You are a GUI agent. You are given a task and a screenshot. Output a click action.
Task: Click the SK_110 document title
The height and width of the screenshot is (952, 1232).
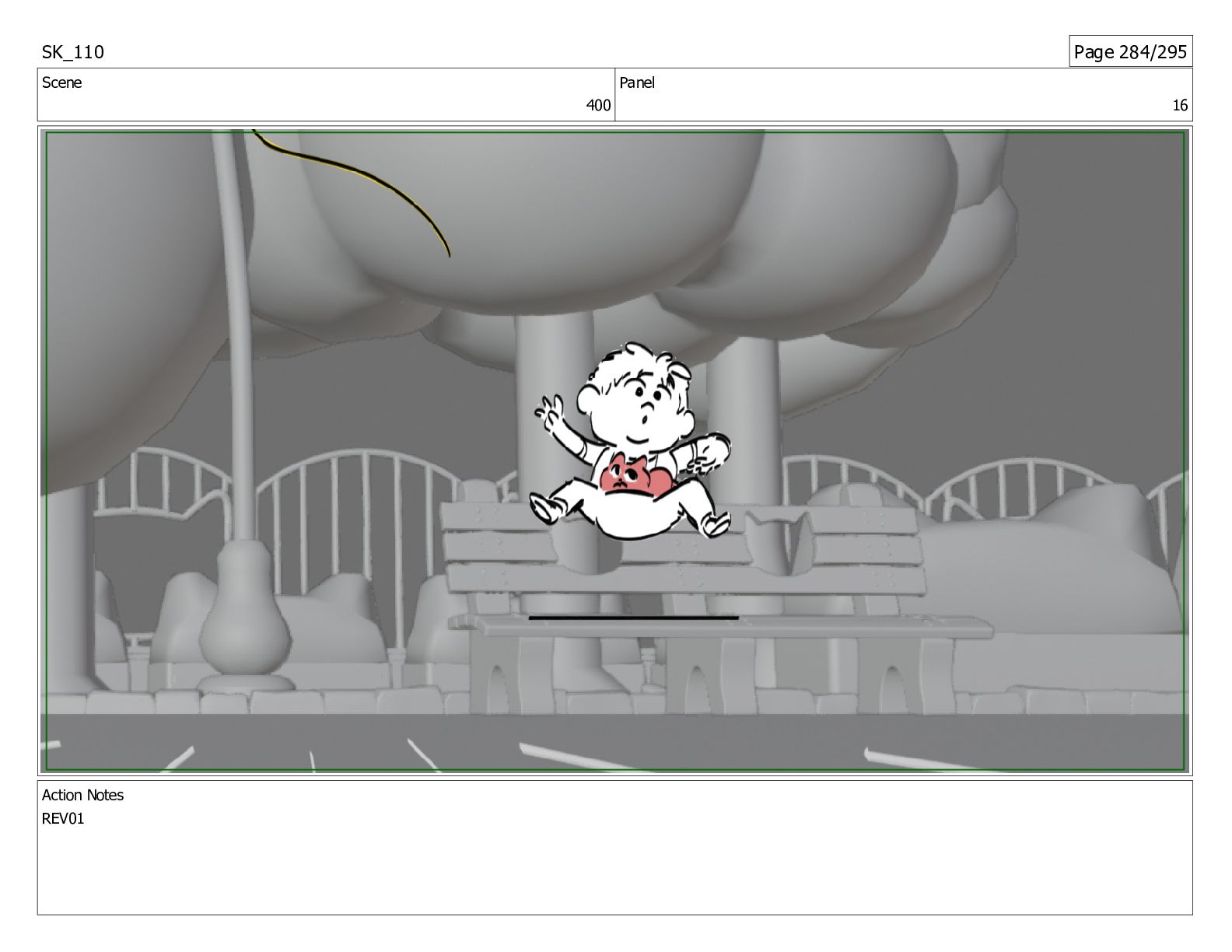(x=72, y=52)
